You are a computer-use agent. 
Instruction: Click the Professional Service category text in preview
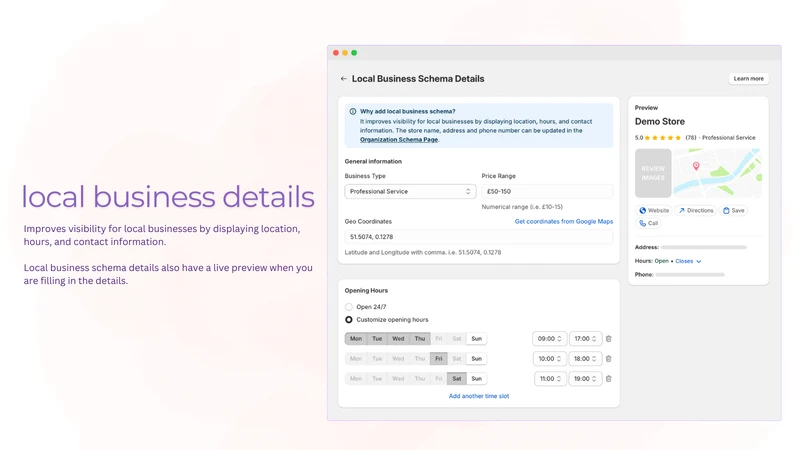tap(729, 138)
